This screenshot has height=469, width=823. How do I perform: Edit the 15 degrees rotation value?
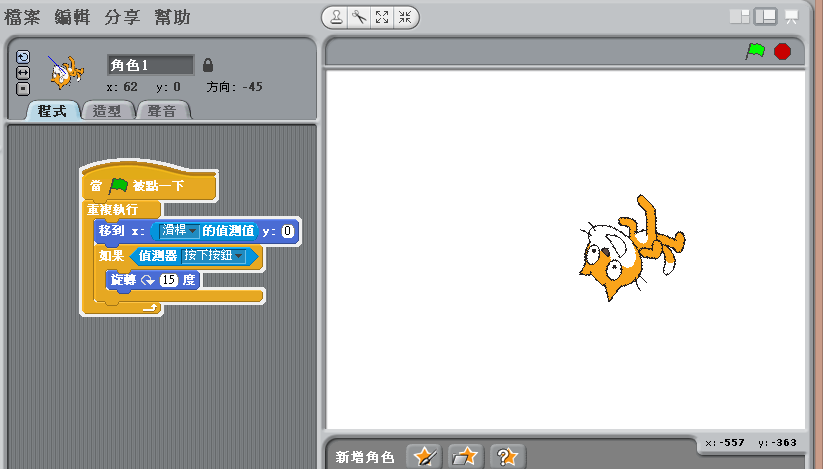pyautogui.click(x=169, y=280)
